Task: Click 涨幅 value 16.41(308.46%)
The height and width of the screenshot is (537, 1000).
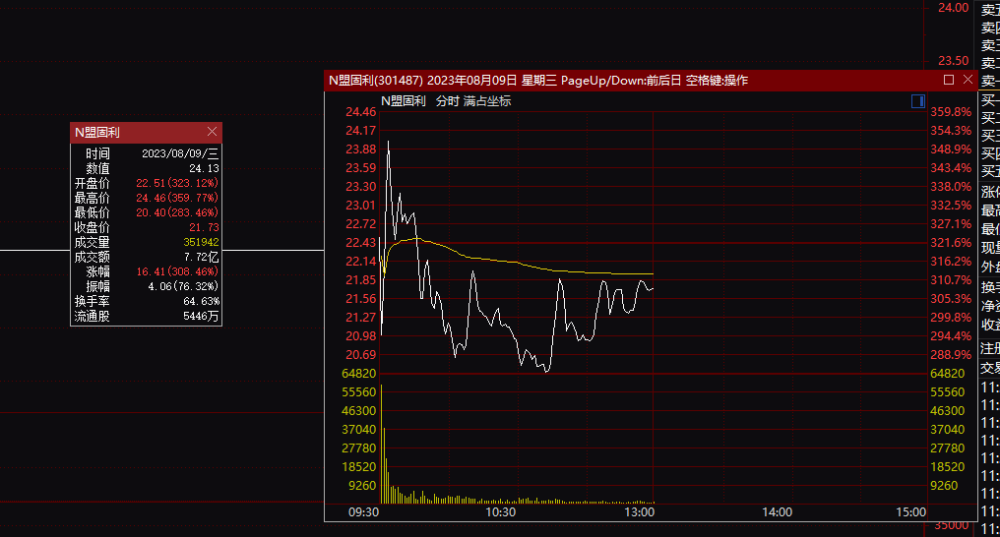Action: 177,272
